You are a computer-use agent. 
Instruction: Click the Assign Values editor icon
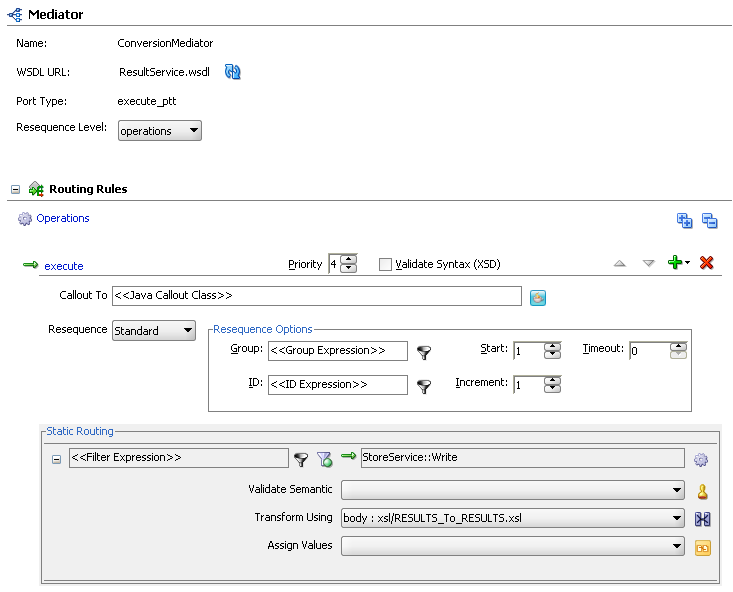pos(702,547)
